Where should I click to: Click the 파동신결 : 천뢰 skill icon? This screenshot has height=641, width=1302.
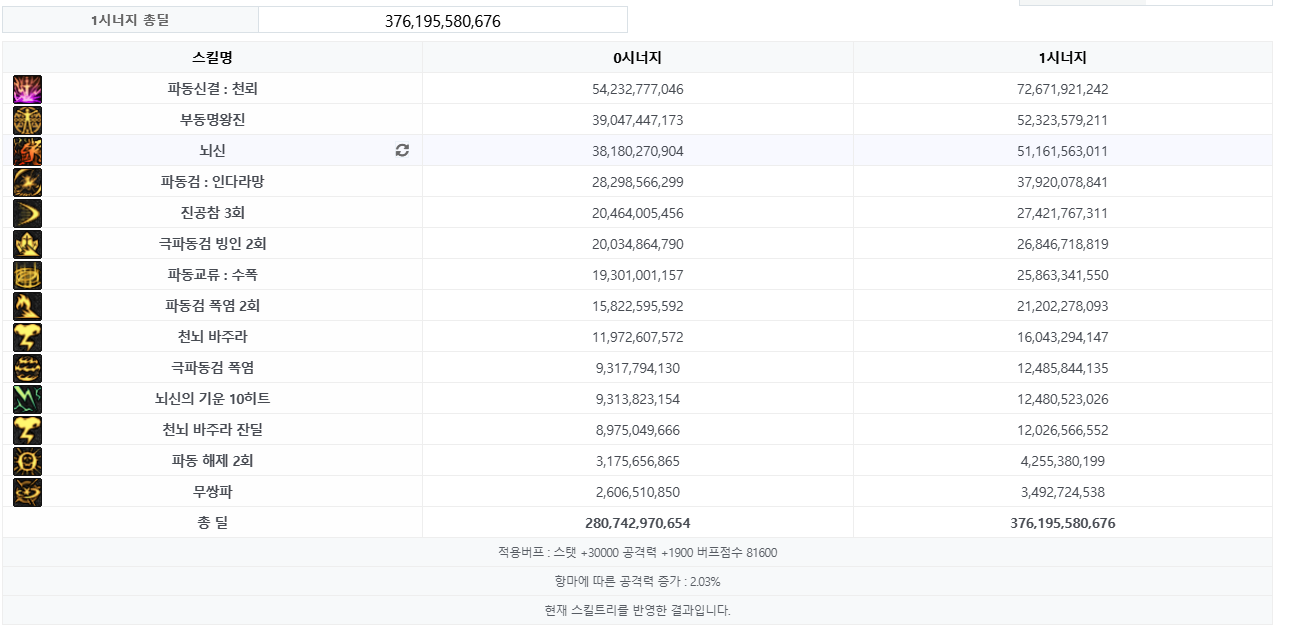click(27, 89)
